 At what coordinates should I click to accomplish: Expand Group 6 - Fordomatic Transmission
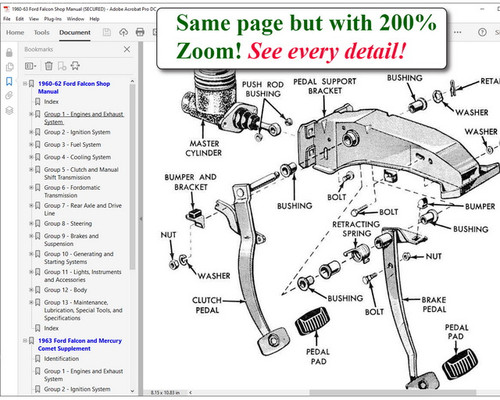[31, 187]
